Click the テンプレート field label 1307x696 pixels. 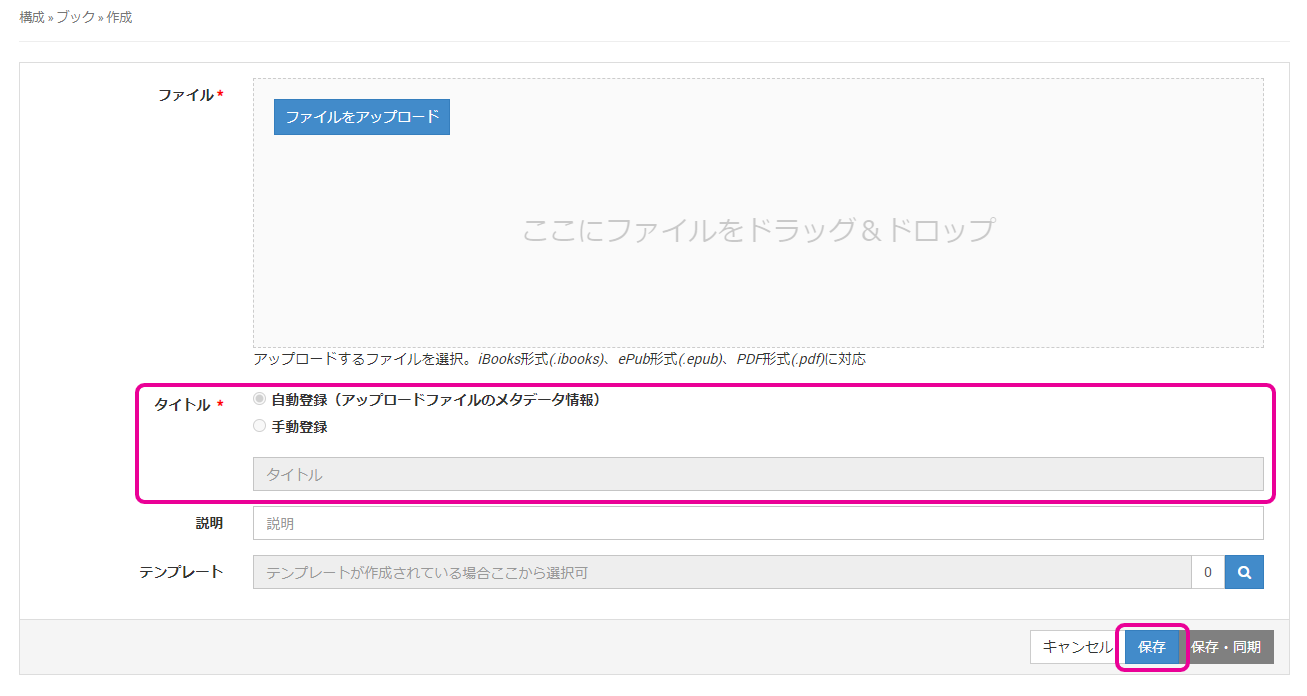[181, 572]
